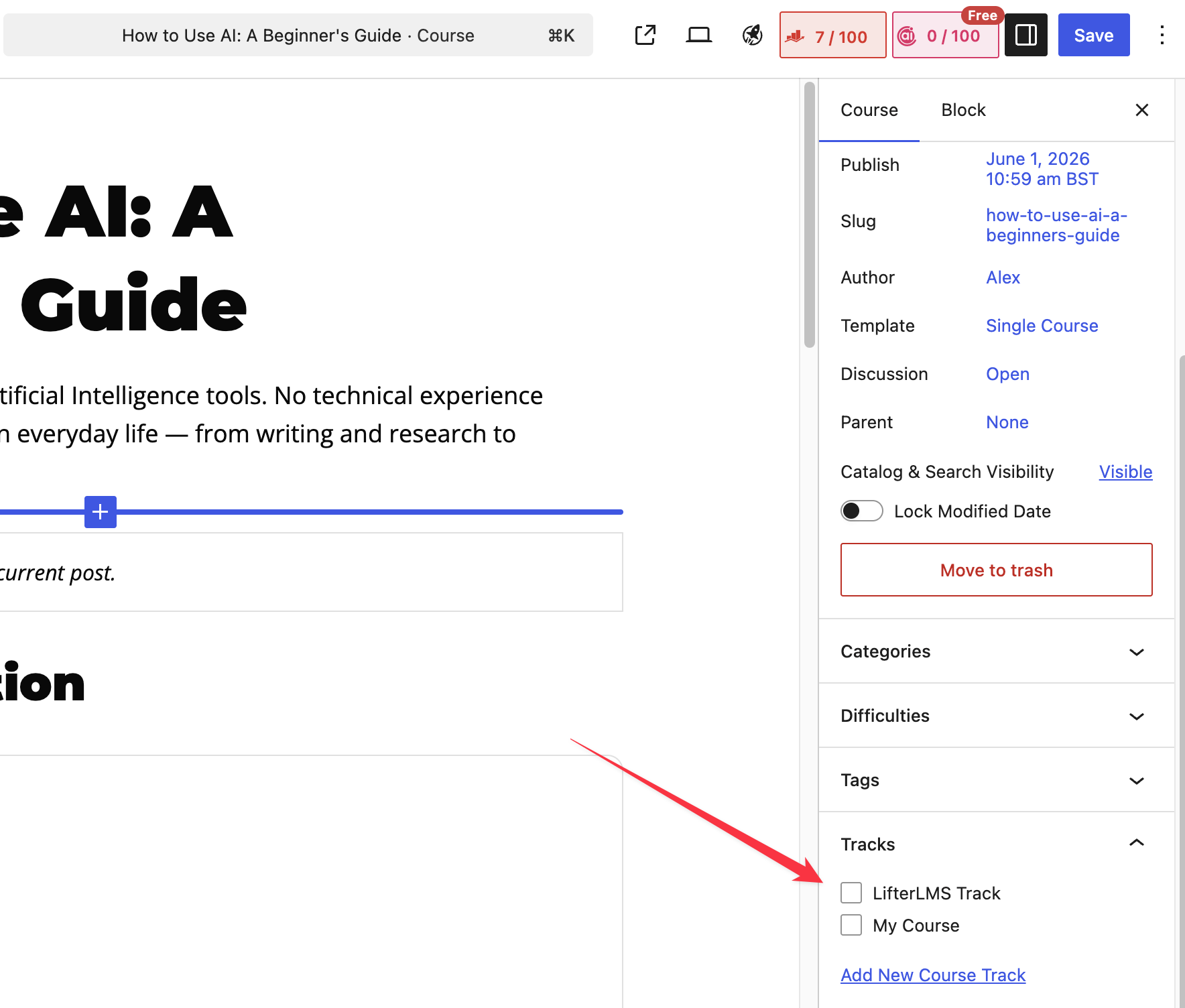Click the laptop device preview icon
The image size is (1185, 1008).
point(698,35)
